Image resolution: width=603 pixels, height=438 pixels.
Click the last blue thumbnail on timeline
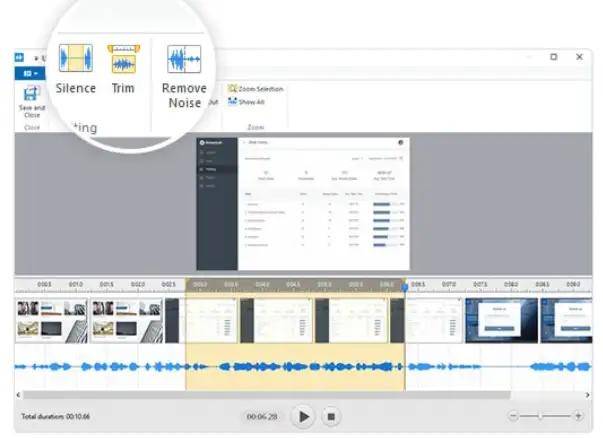point(565,320)
